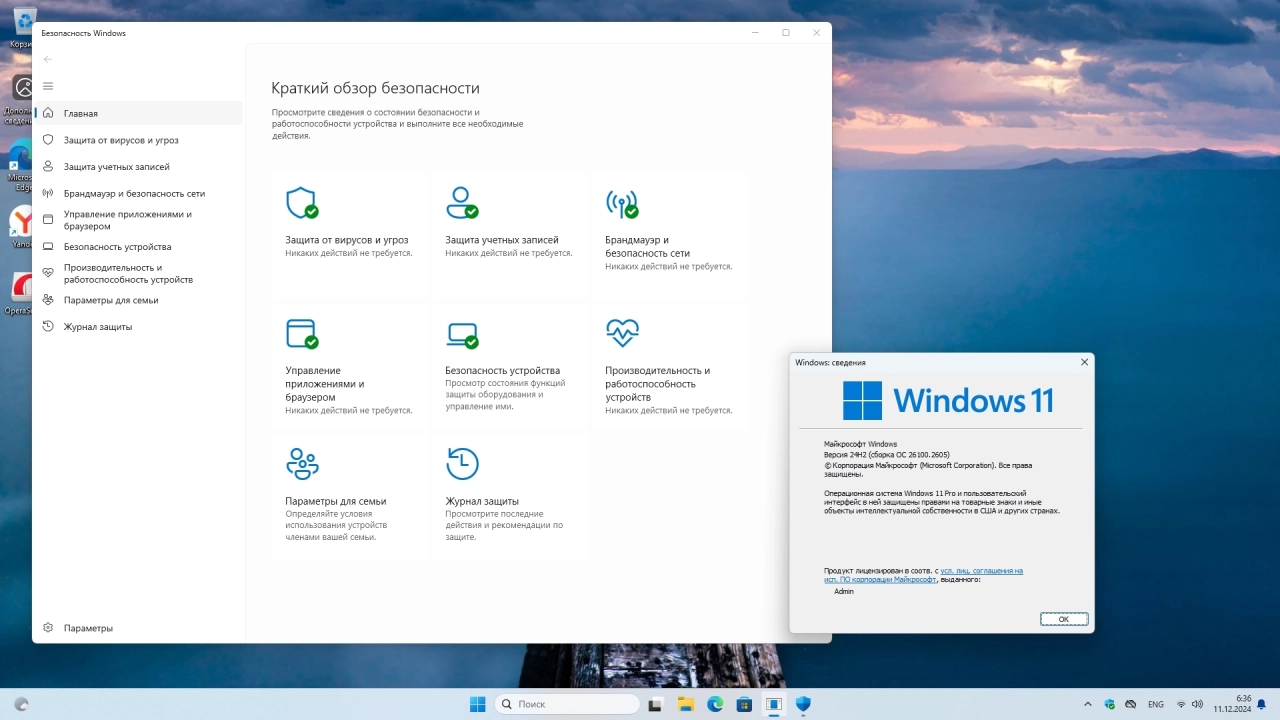Image resolution: width=1280 pixels, height=720 pixels.
Task: Open the Производительность и работоспособность heart card icon
Action: coord(622,332)
